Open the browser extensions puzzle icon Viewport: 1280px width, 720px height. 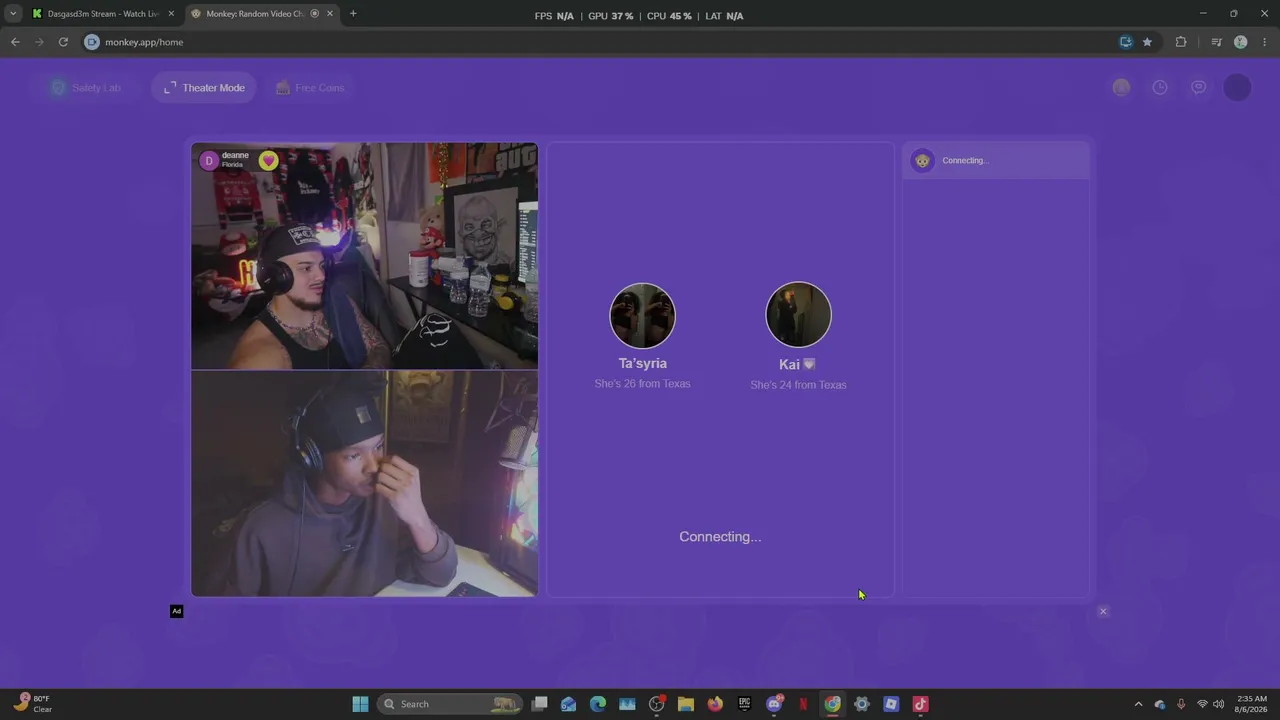coord(1181,42)
